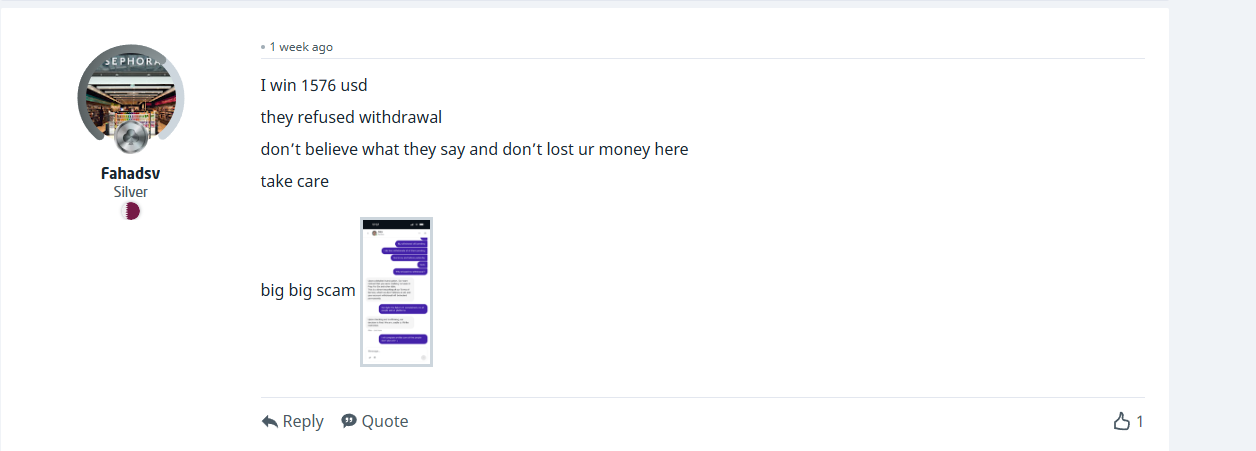Screen dimensions: 1256x451
Task: Click the "I win 1576 usd" line
Action: [x=314, y=85]
